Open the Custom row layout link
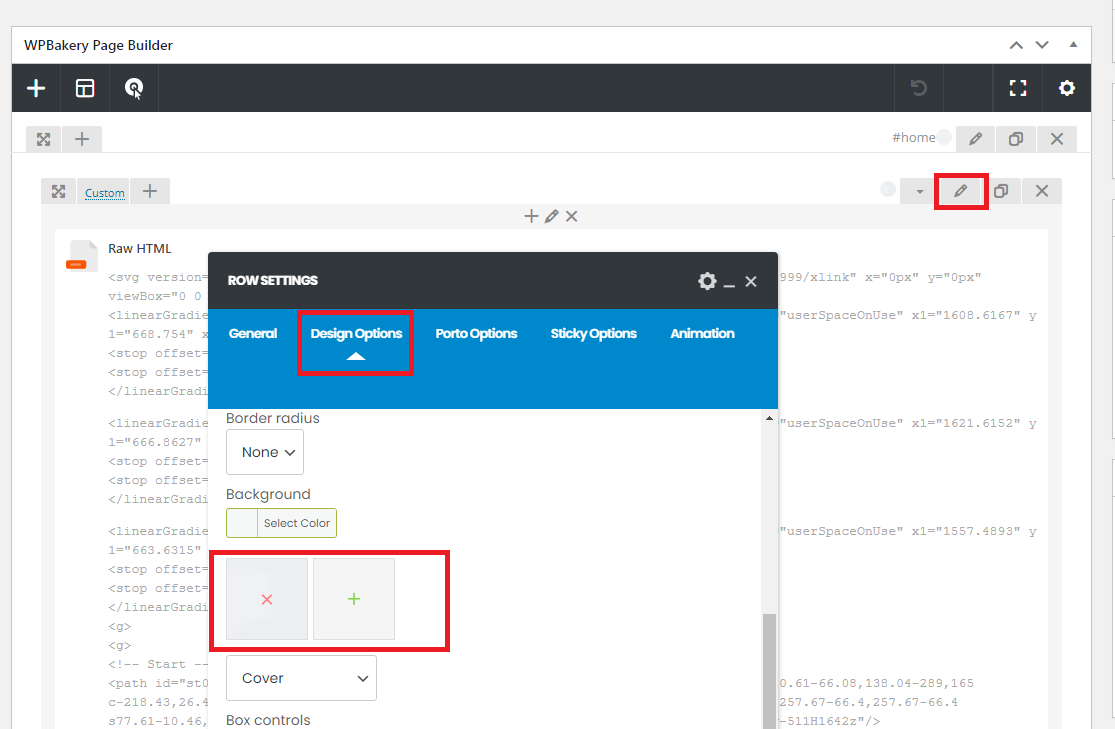The height and width of the screenshot is (729, 1115). tap(105, 193)
